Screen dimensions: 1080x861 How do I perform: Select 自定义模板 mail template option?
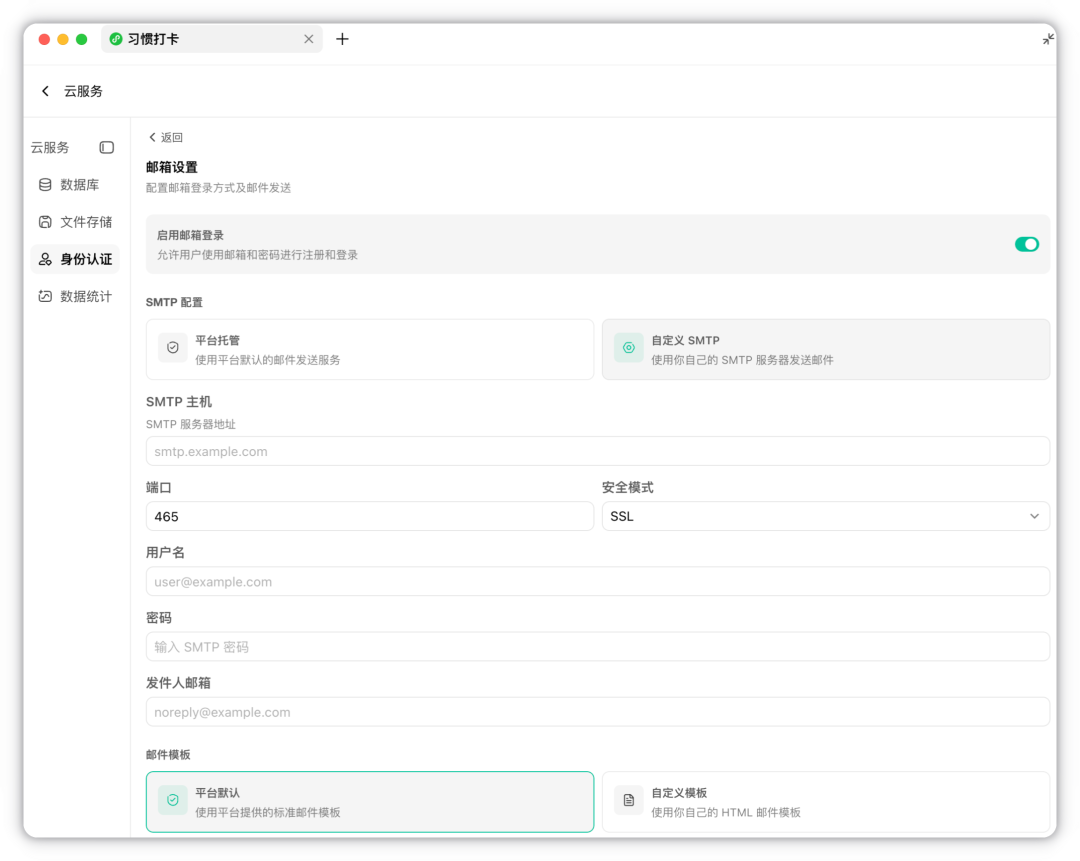tap(826, 802)
